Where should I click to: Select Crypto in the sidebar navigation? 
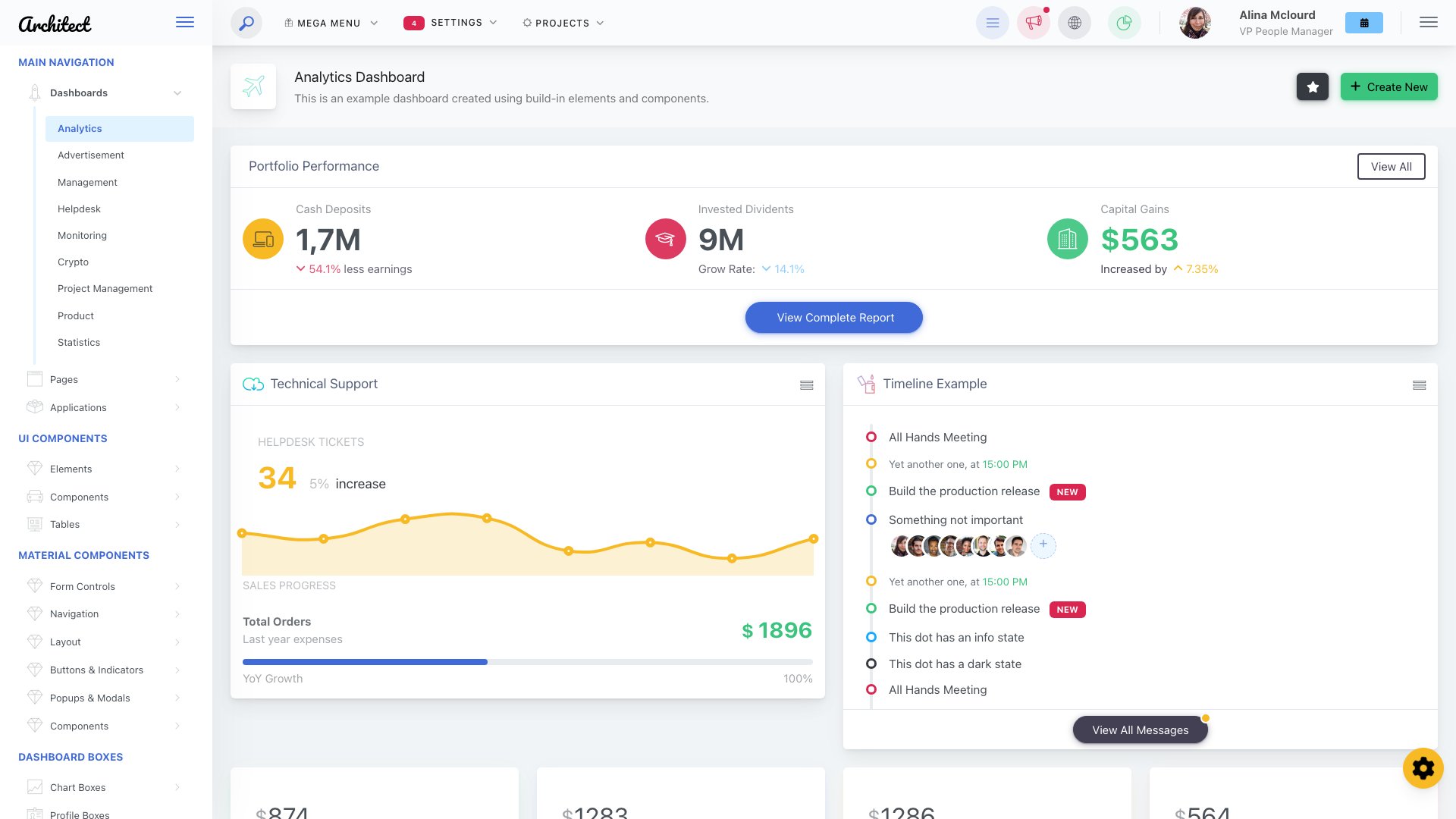73,262
